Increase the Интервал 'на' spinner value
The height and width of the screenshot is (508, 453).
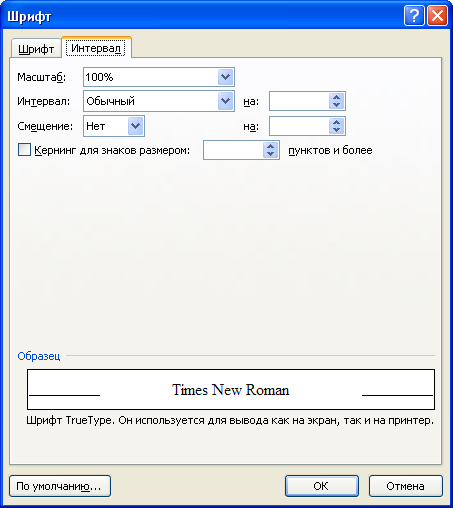click(x=337, y=97)
